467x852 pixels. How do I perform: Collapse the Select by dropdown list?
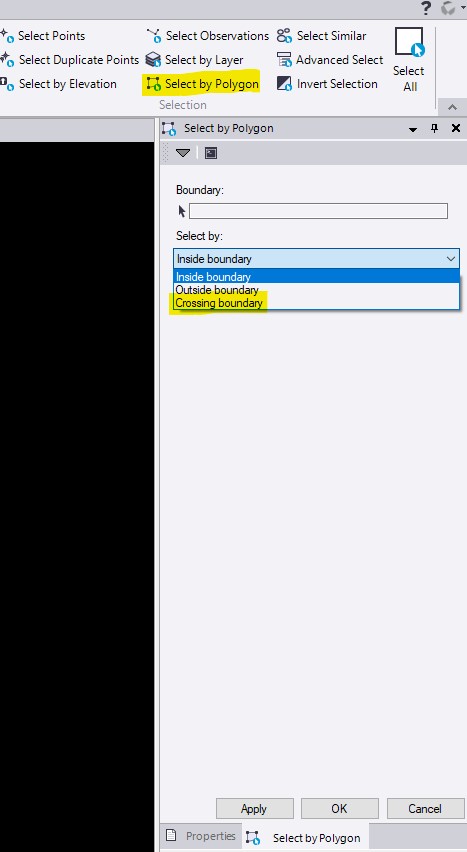click(451, 259)
